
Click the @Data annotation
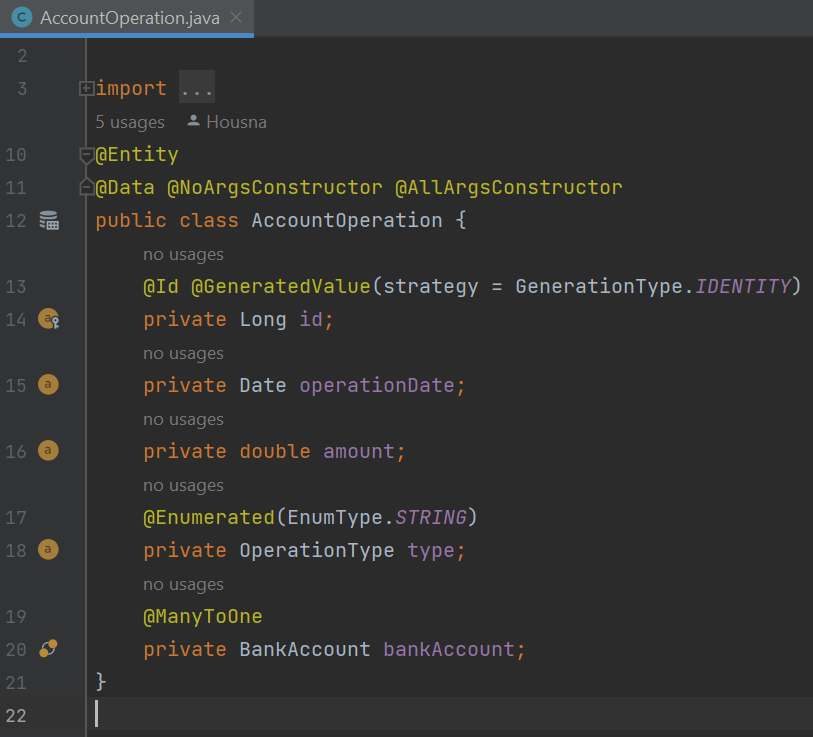125,187
